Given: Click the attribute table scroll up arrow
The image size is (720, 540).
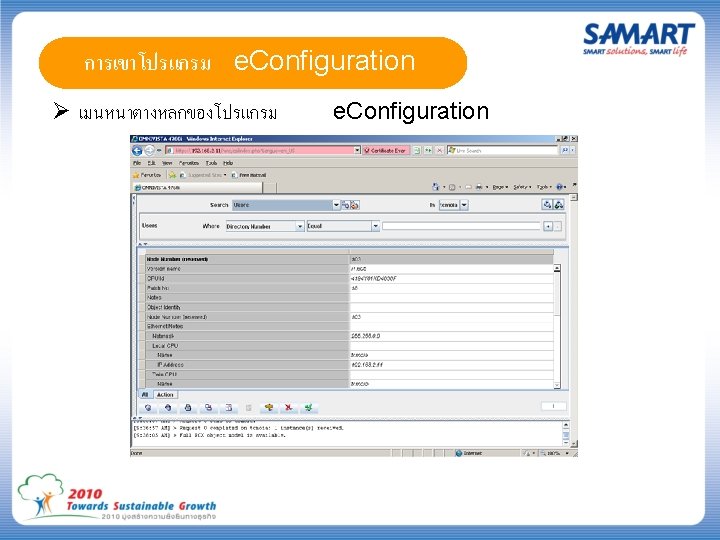Looking at the screenshot, I should 557,268.
